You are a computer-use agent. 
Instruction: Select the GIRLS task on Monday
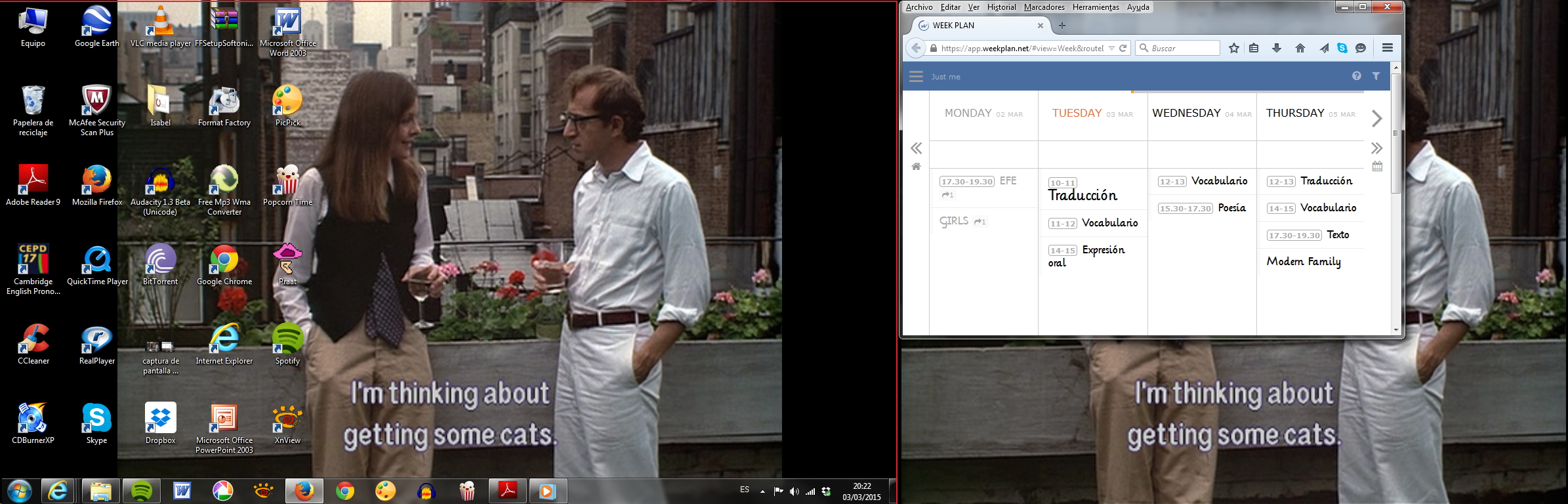(983, 221)
